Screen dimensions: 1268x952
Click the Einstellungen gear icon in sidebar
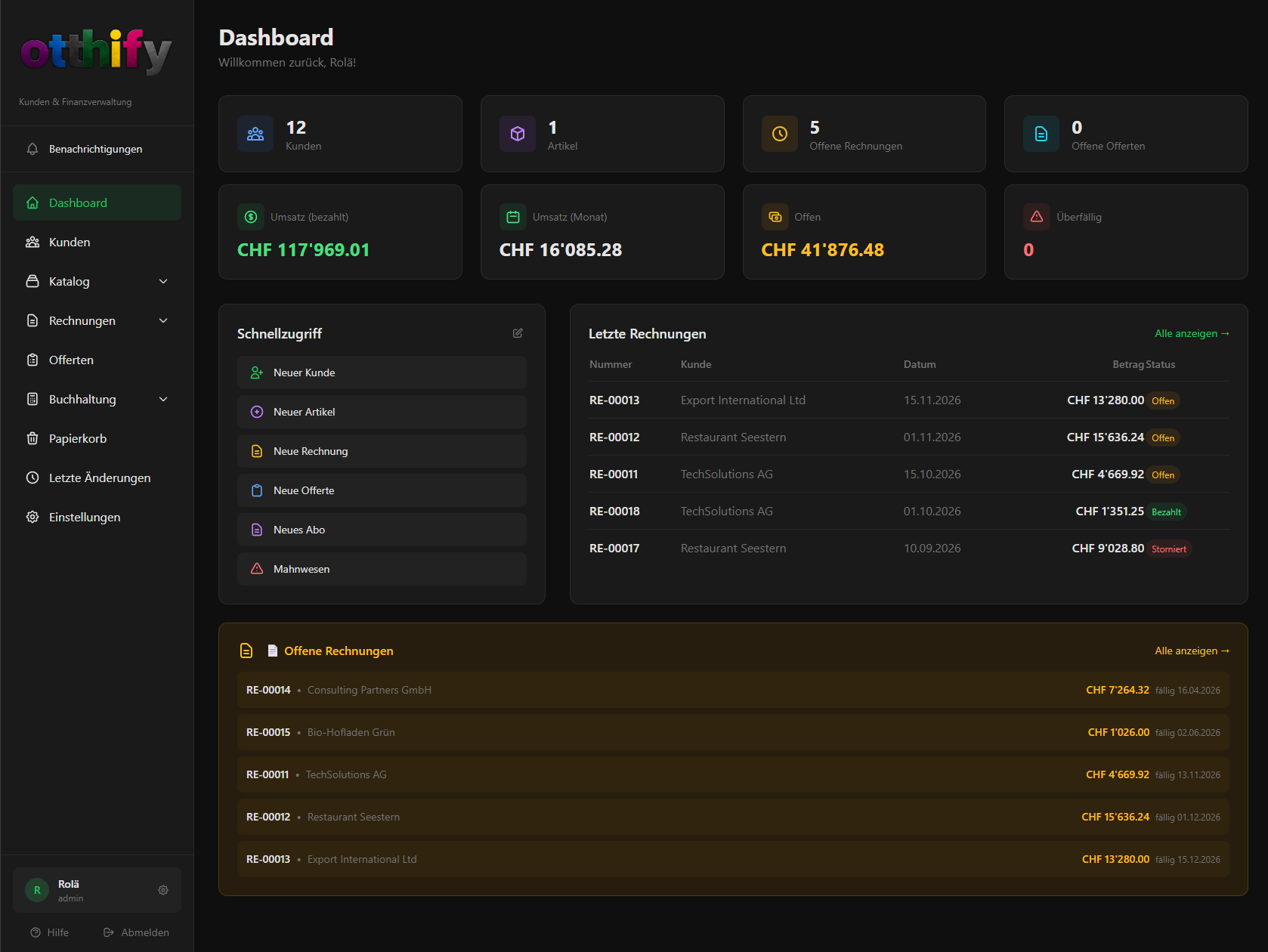(32, 517)
